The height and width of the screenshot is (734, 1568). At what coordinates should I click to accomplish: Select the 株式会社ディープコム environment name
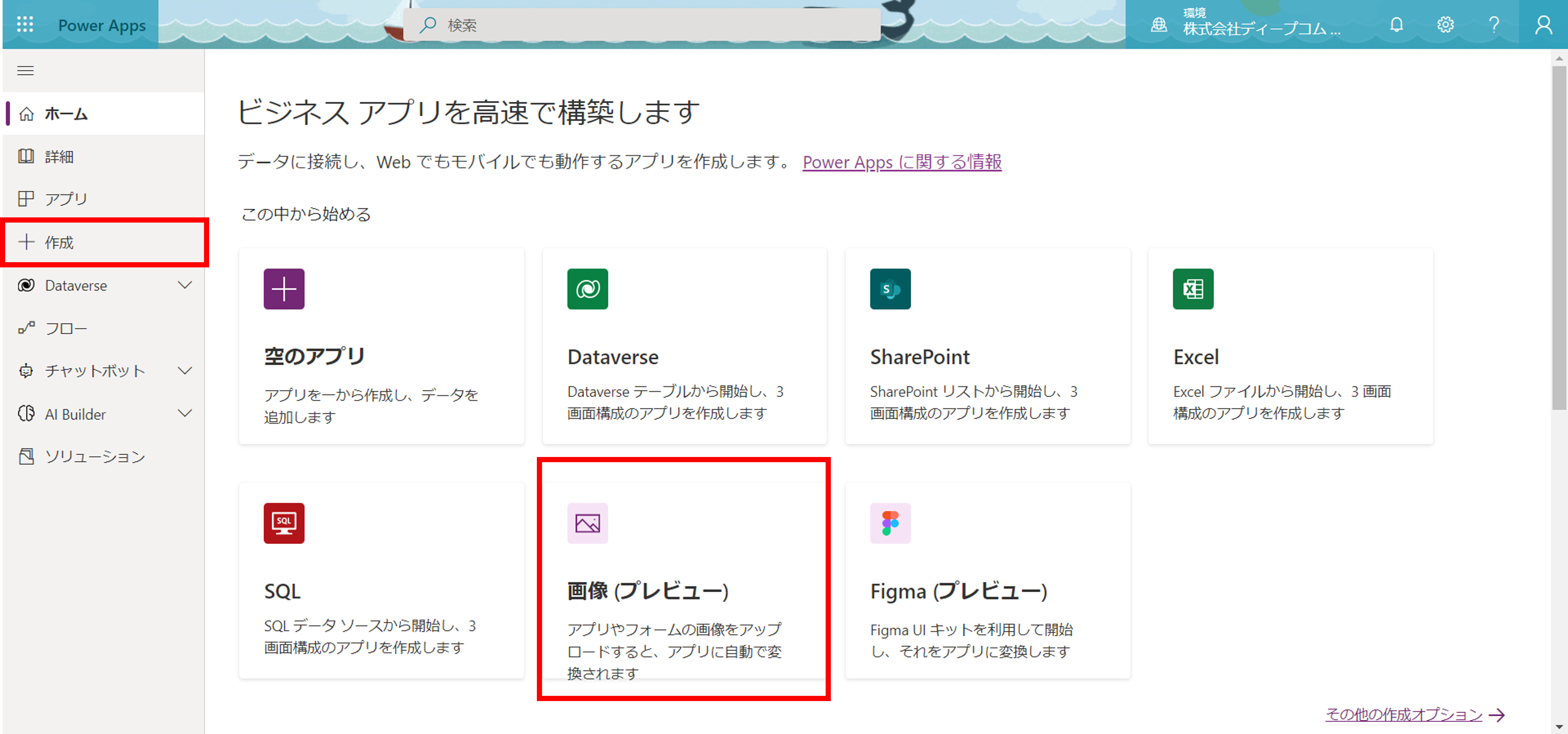pos(1261,29)
